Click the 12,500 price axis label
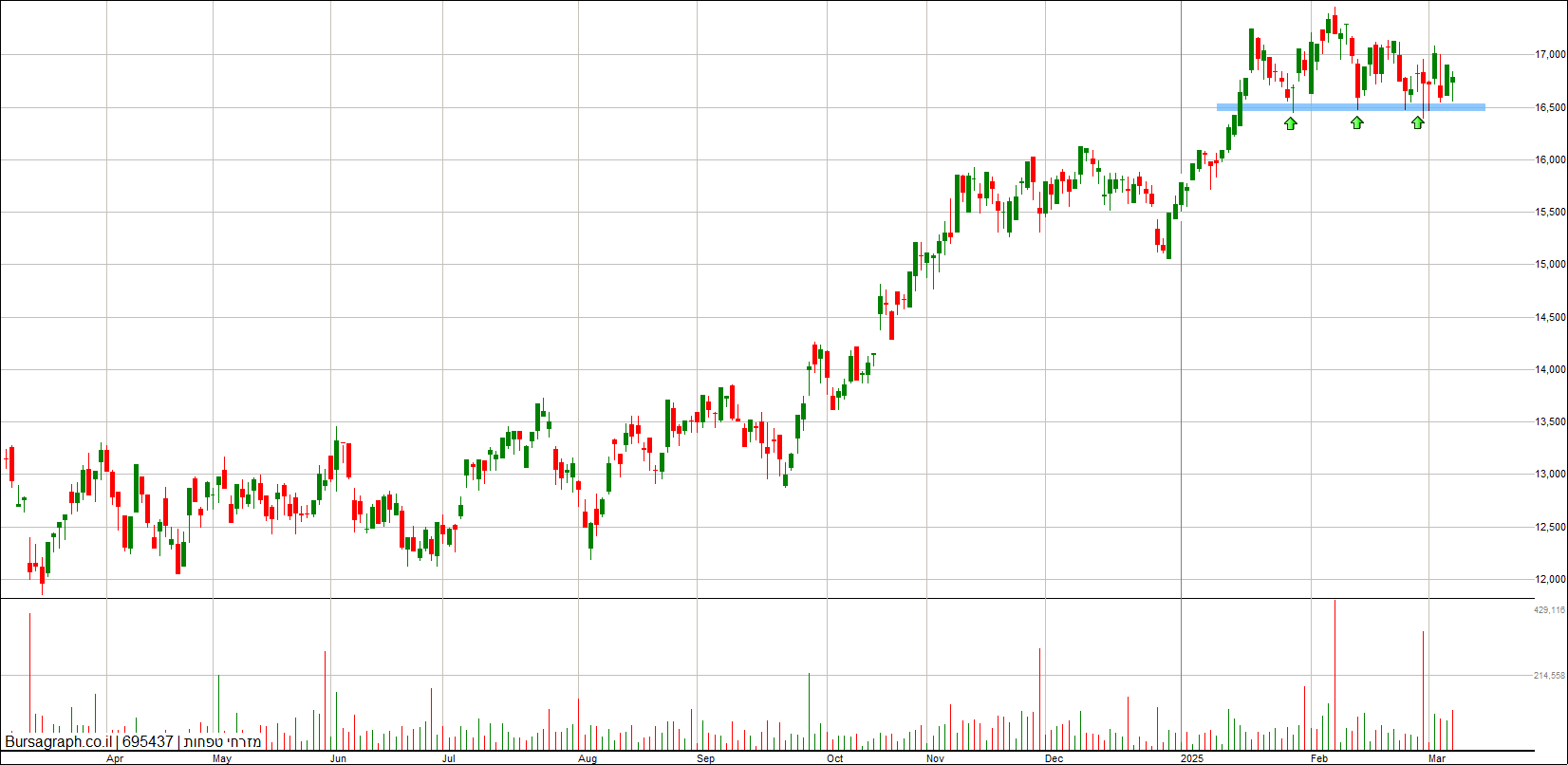The image size is (1568, 765). click(1552, 527)
